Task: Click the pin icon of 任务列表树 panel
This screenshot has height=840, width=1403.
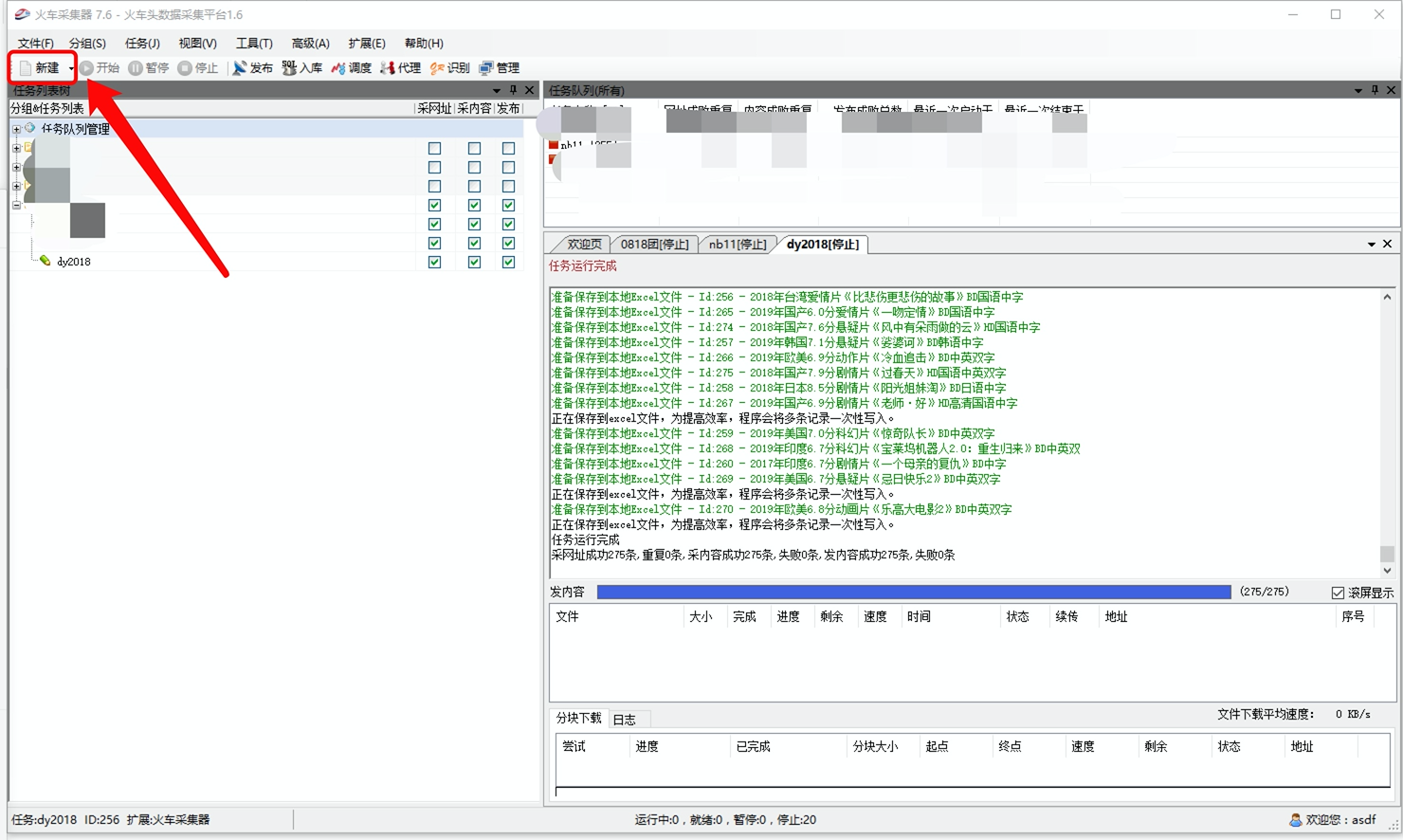Action: 513,90
